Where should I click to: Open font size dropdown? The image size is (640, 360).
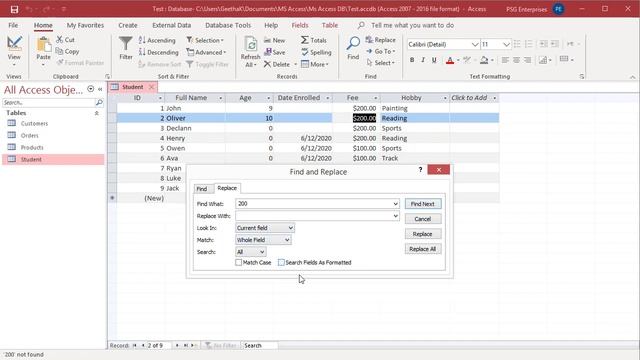coord(506,44)
